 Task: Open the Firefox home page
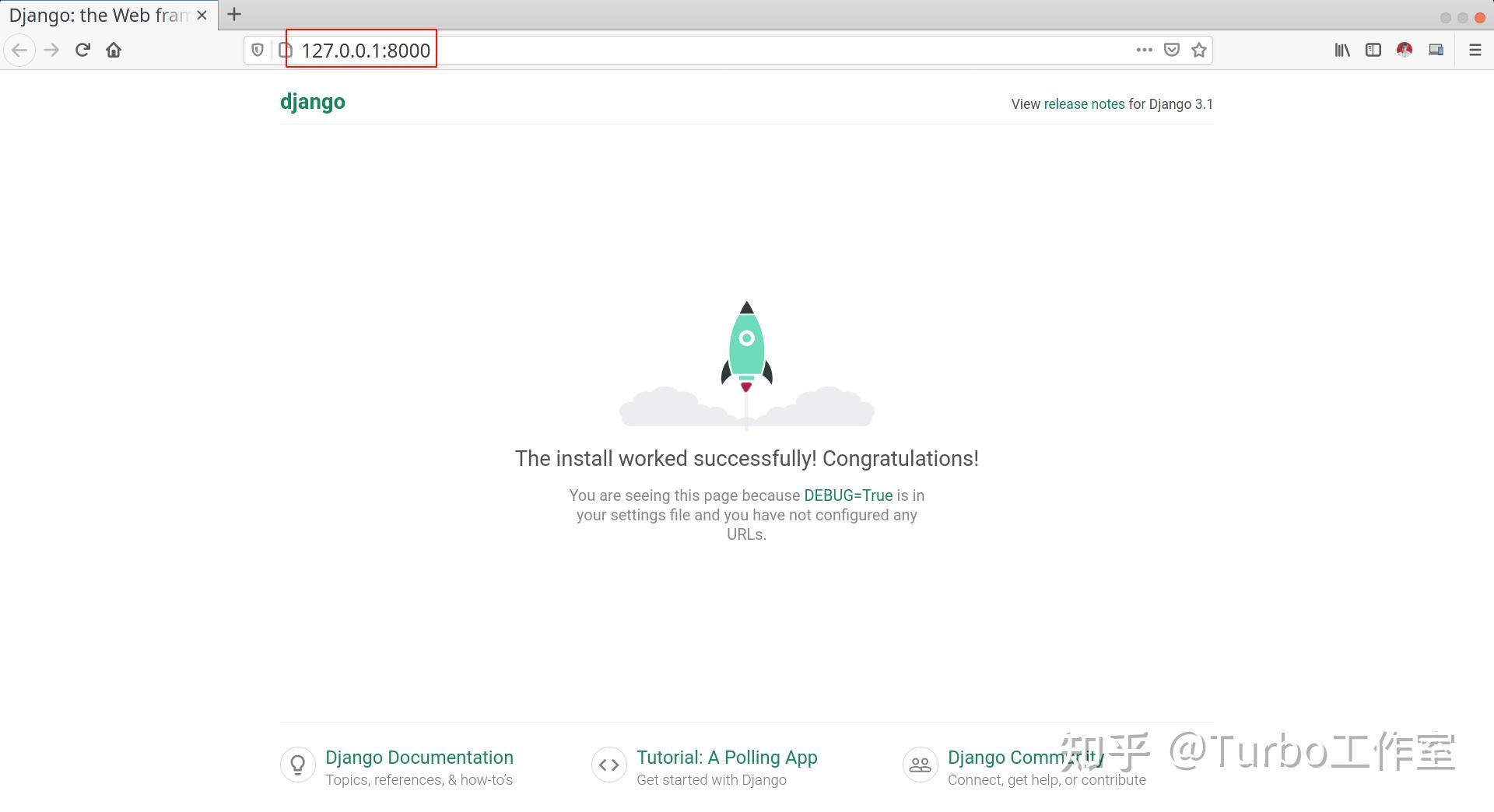(114, 51)
